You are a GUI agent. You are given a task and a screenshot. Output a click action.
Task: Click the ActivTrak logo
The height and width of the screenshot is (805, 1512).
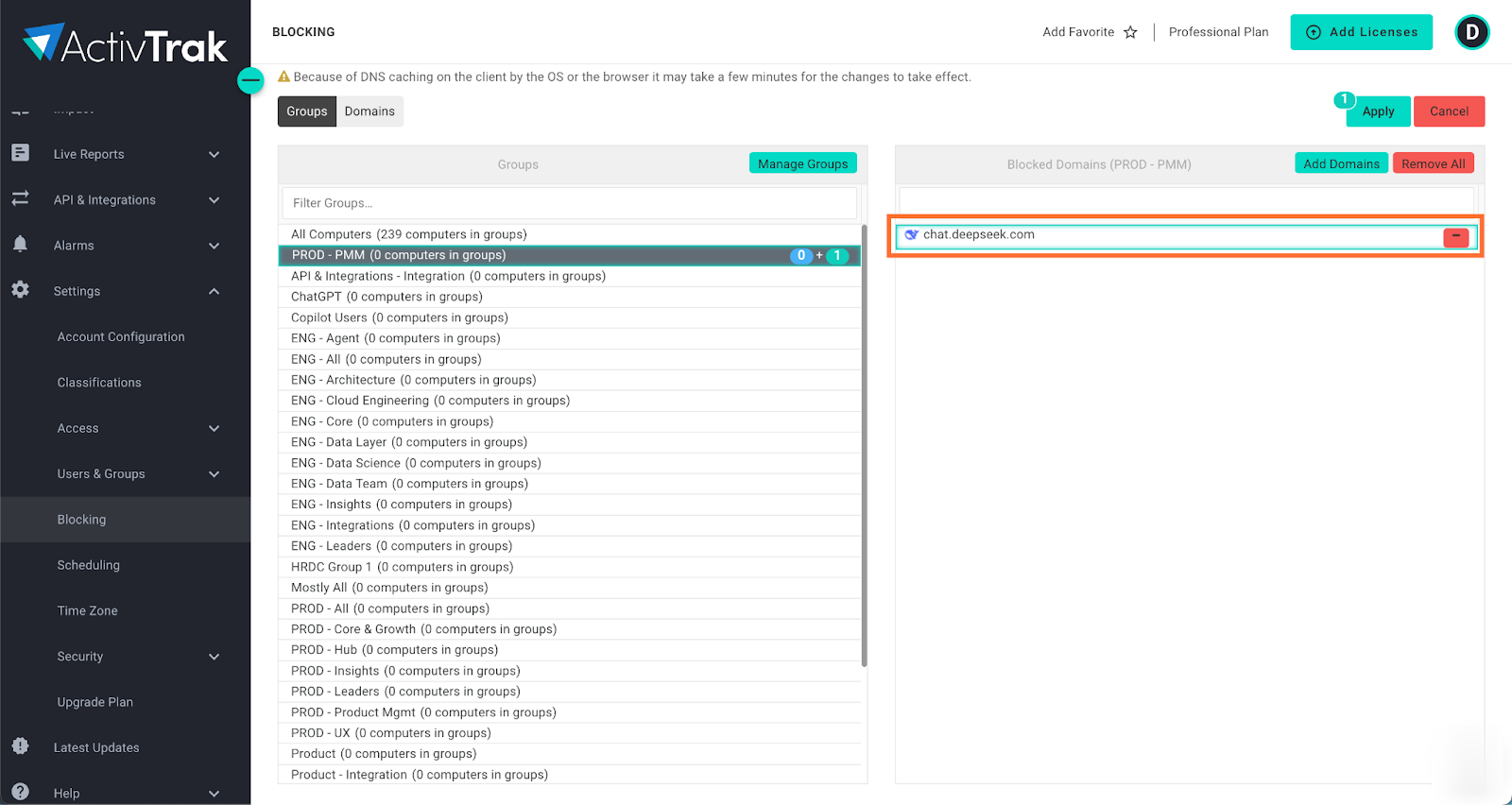125,43
